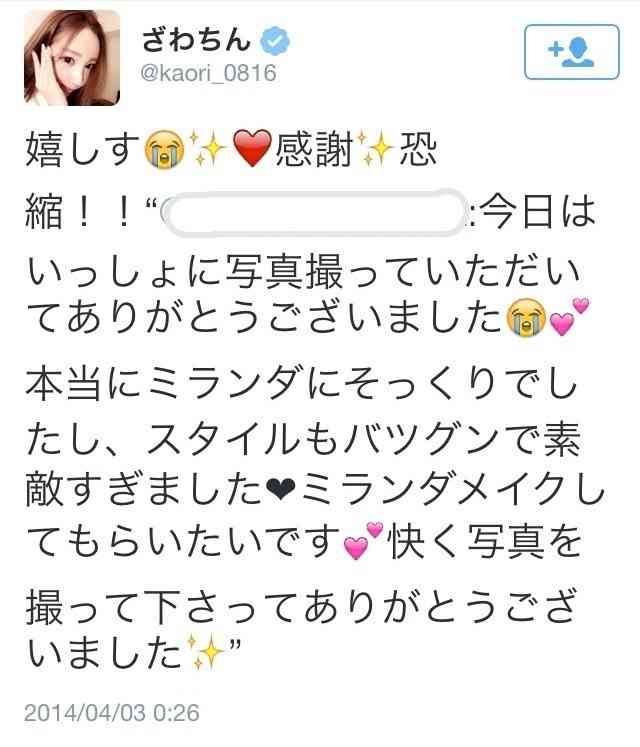Click the blurred-out quoted username box
This screenshot has width=640, height=747.
(315, 212)
